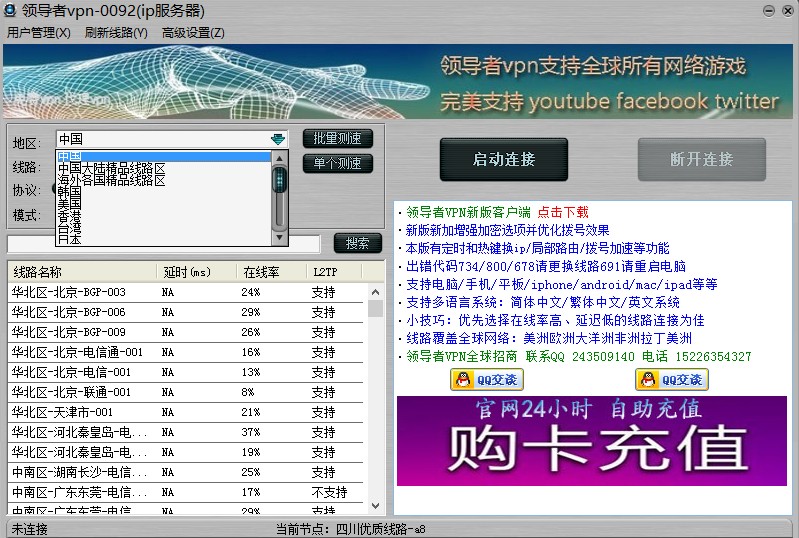799x538 pixels.
Task: Click the 启动连接 button
Action: tap(503, 159)
